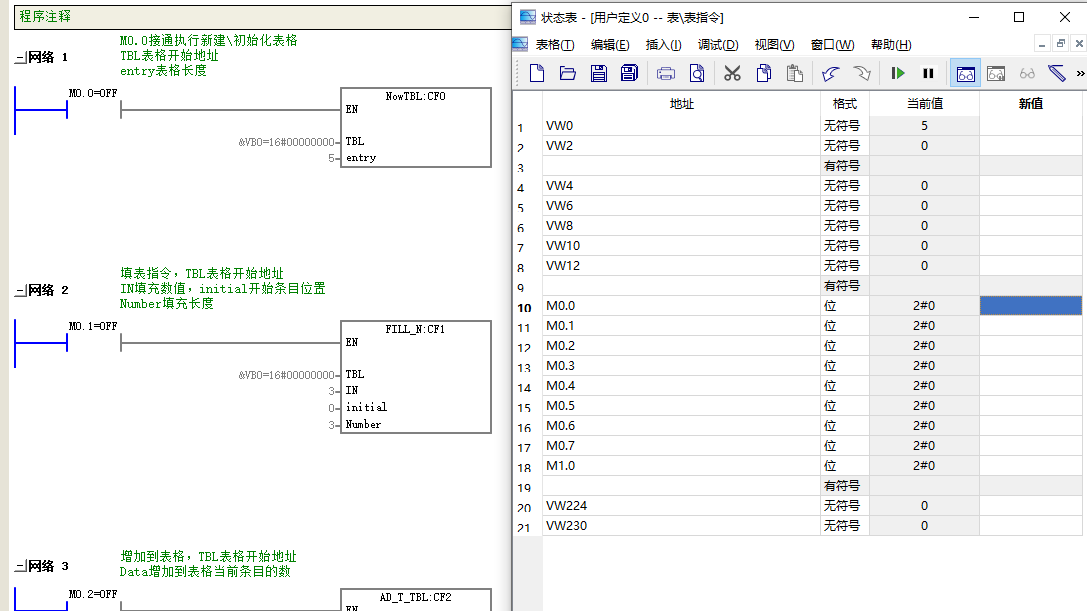Click the new value cell for VW224
The height and width of the screenshot is (611, 1087).
[x=1031, y=506]
